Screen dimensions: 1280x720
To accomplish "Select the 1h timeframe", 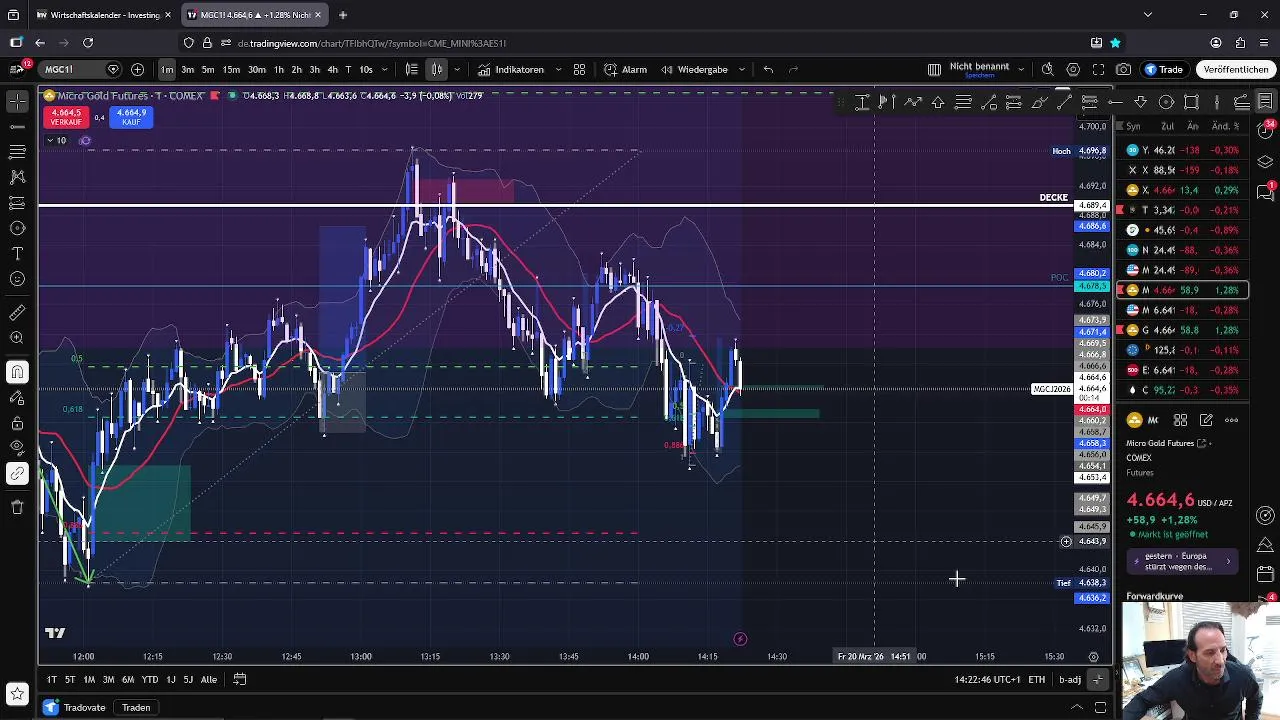I will (279, 70).
